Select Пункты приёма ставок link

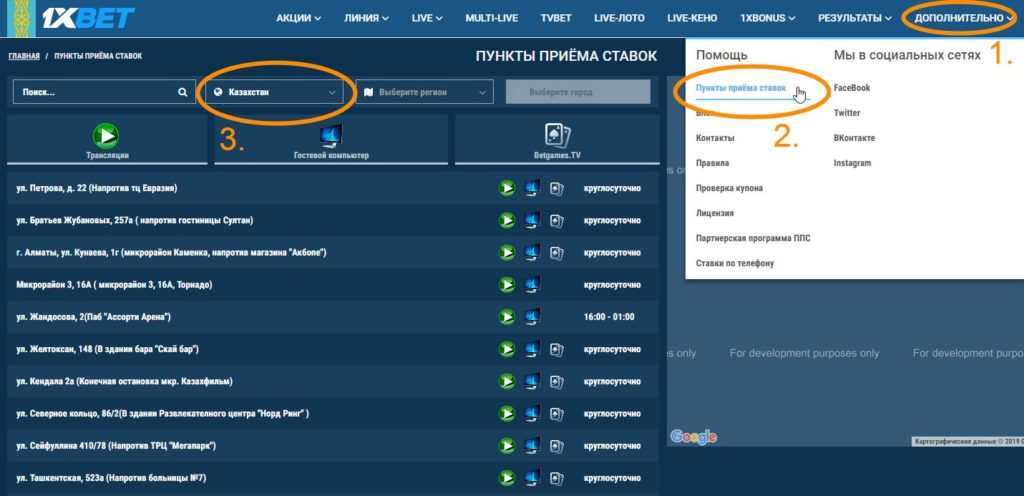coord(742,89)
